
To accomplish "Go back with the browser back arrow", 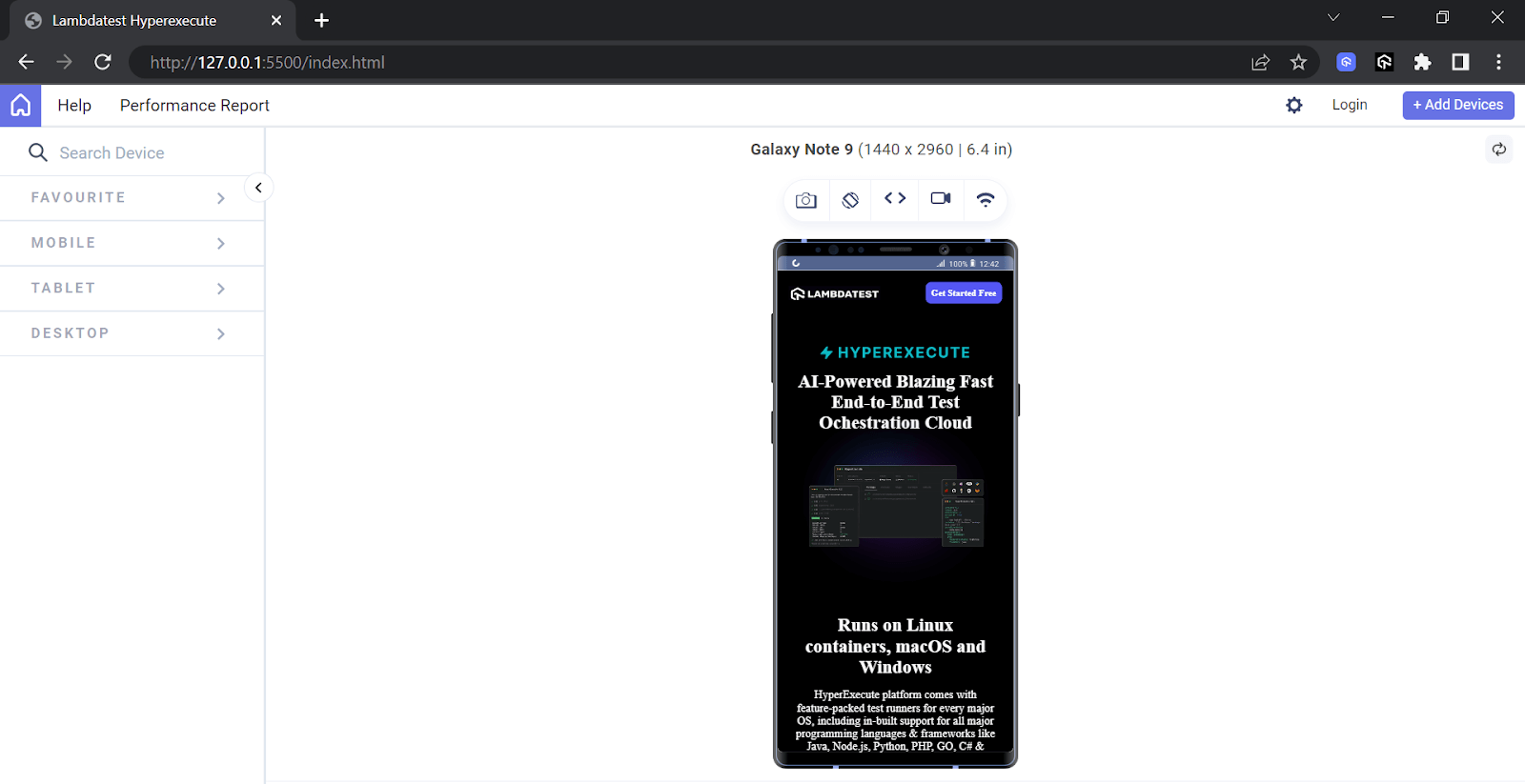I will click(x=26, y=62).
